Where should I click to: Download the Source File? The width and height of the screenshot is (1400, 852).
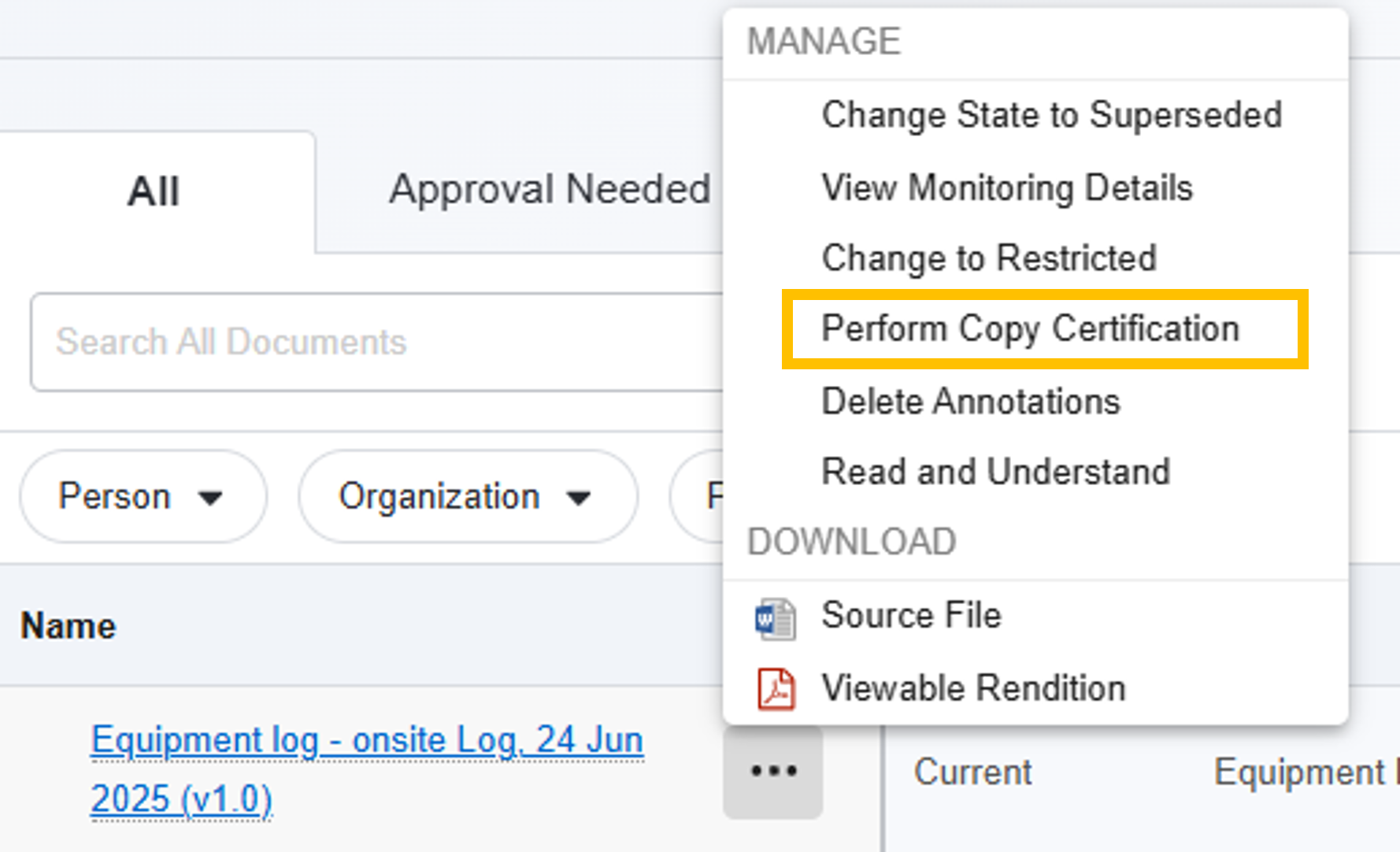(911, 615)
